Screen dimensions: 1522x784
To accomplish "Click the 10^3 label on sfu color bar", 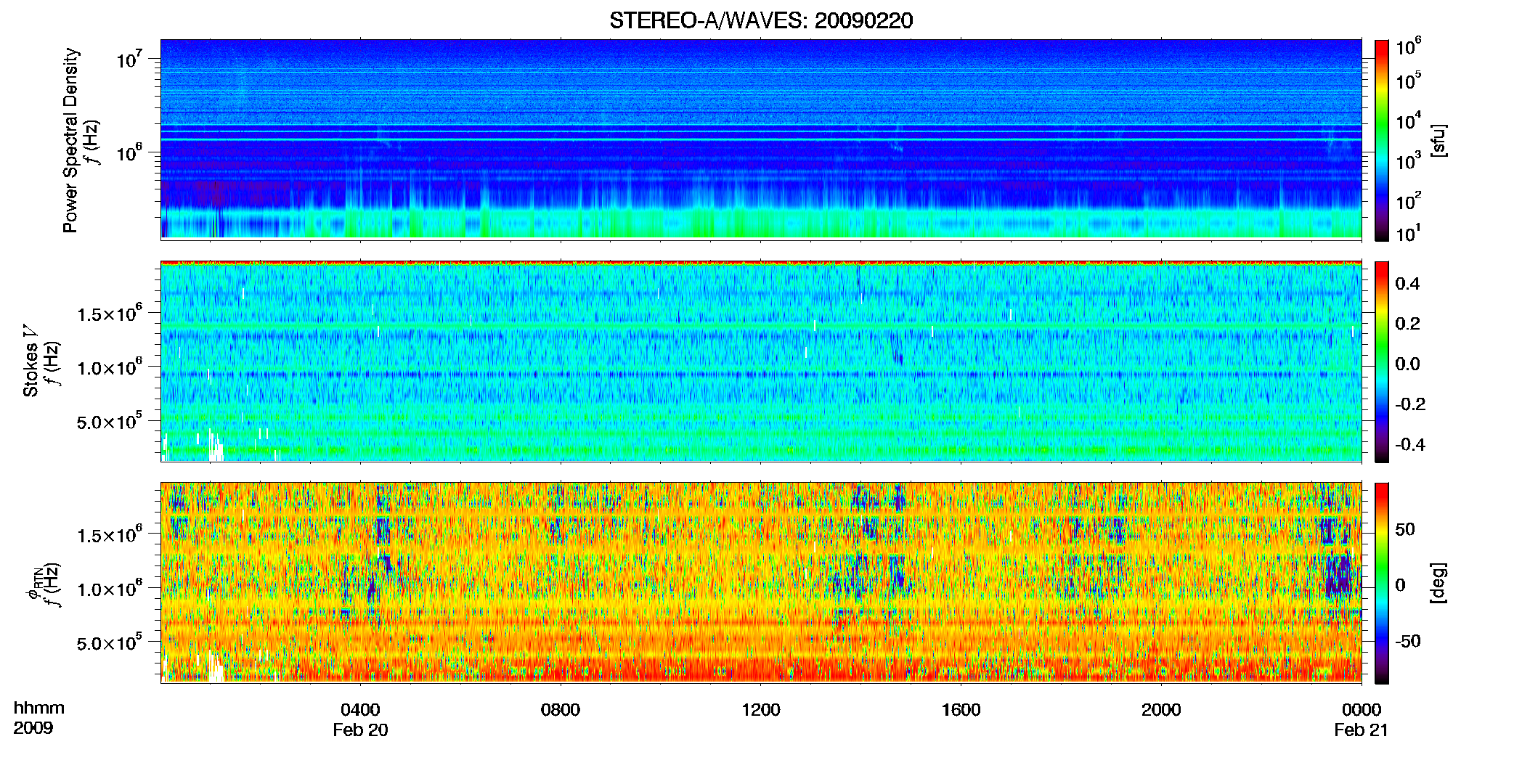I will coord(1409,161).
